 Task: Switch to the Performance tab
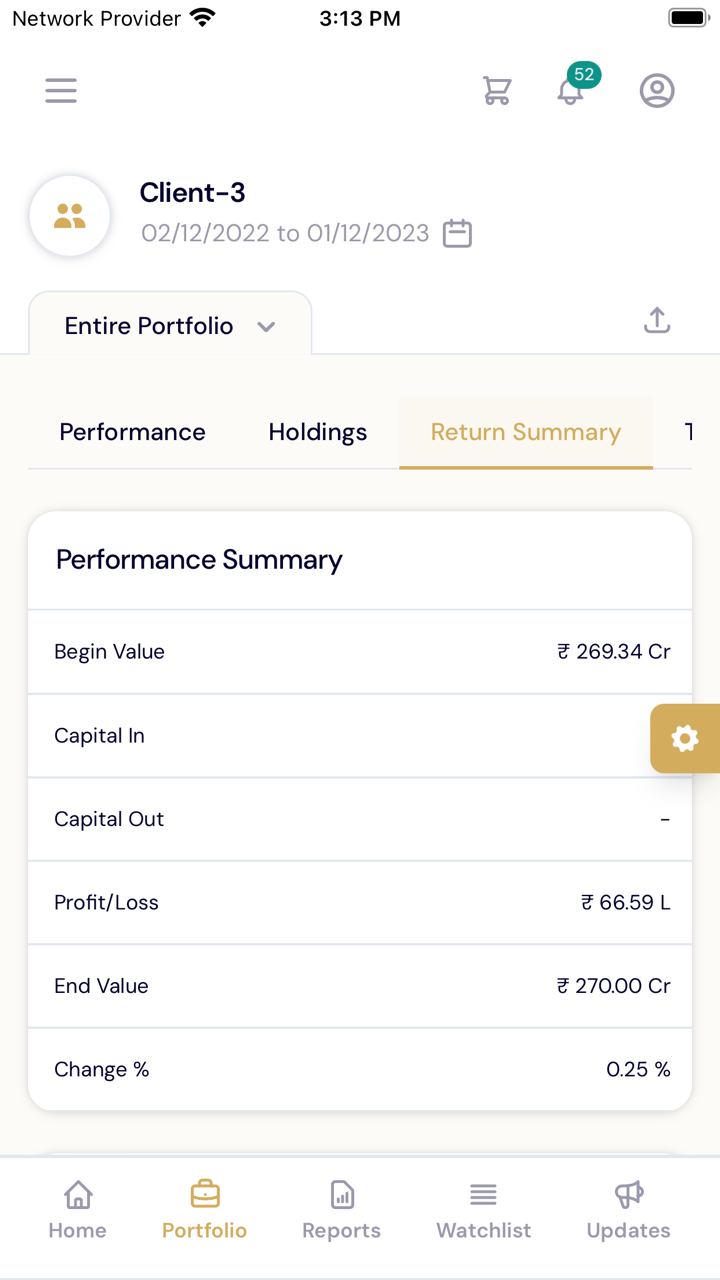pyautogui.click(x=132, y=432)
